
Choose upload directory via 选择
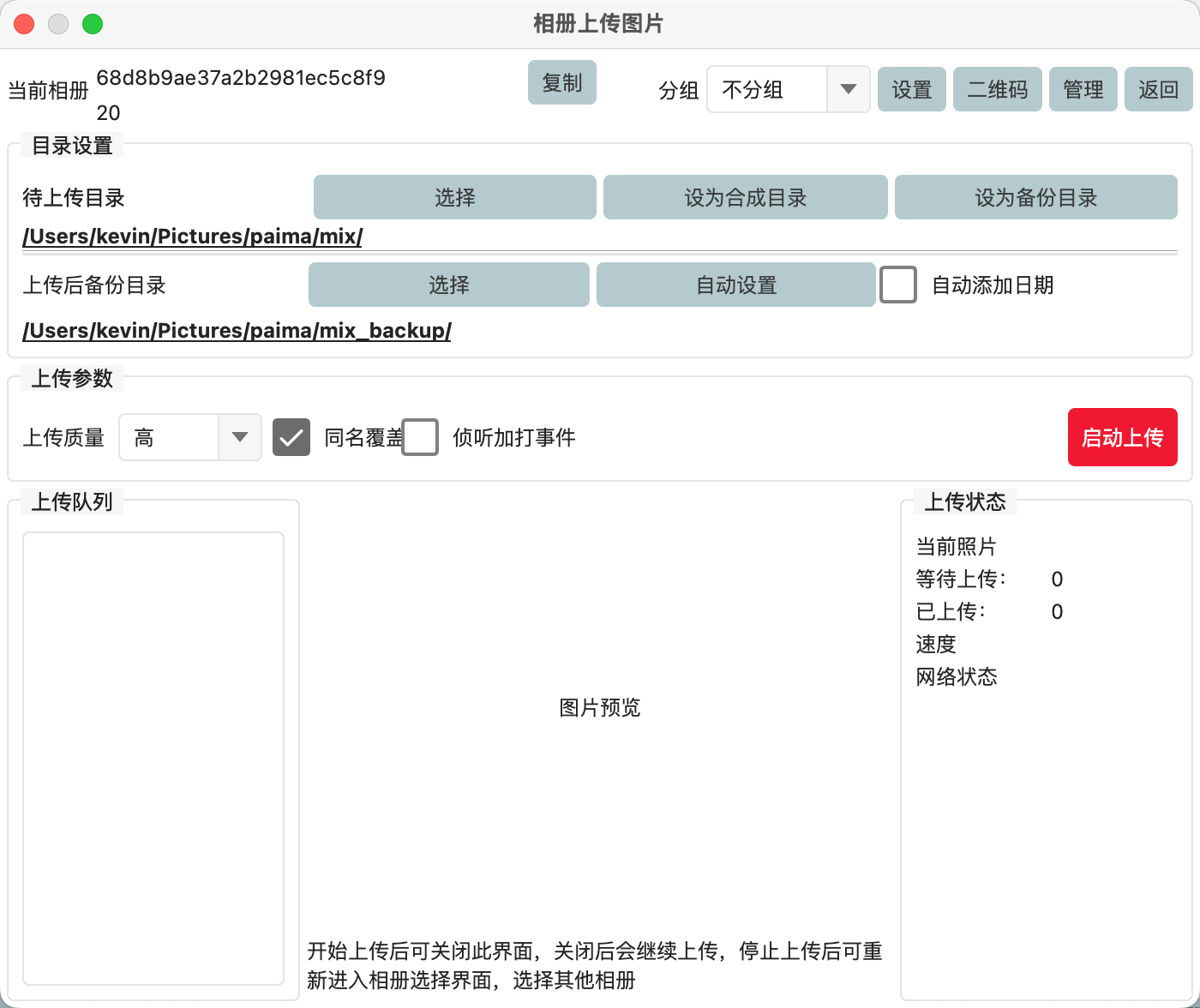coord(454,197)
